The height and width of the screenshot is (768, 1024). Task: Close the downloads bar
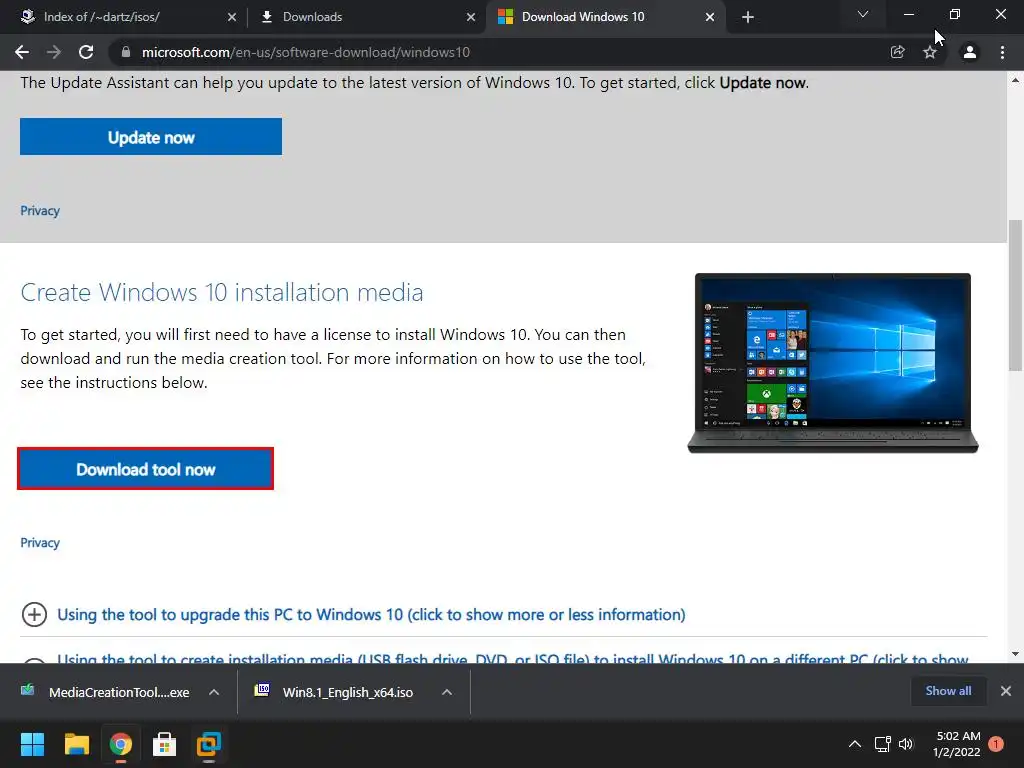tap(1006, 691)
